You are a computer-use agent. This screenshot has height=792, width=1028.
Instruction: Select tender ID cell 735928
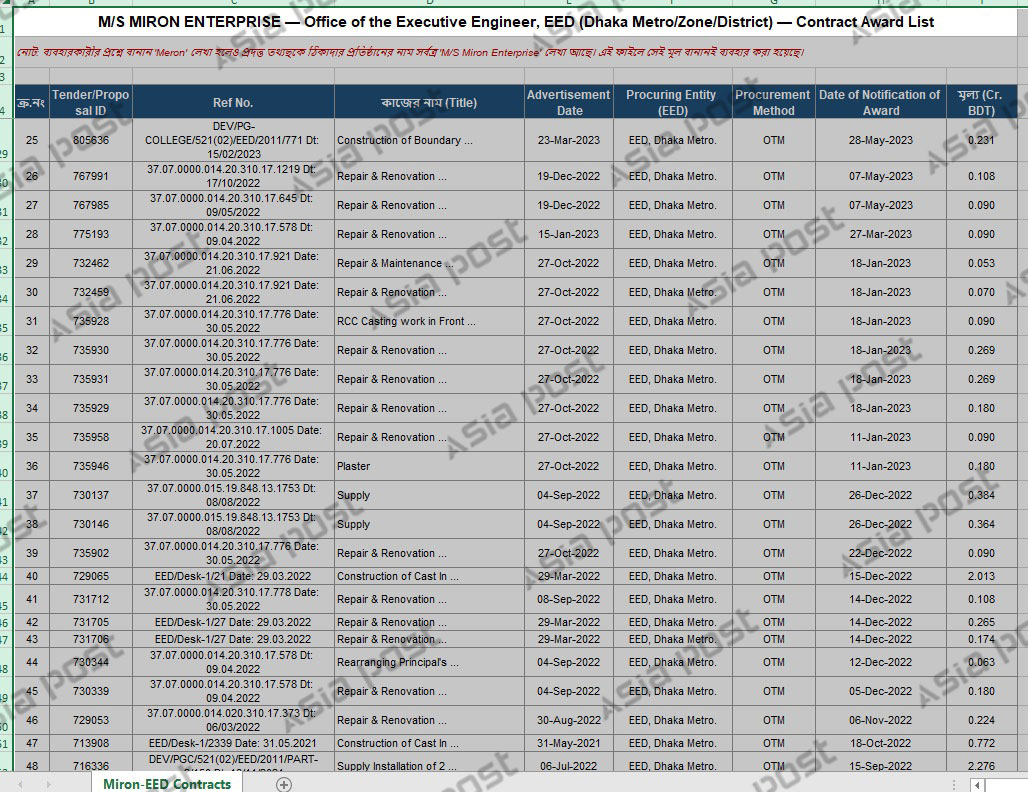[90, 321]
